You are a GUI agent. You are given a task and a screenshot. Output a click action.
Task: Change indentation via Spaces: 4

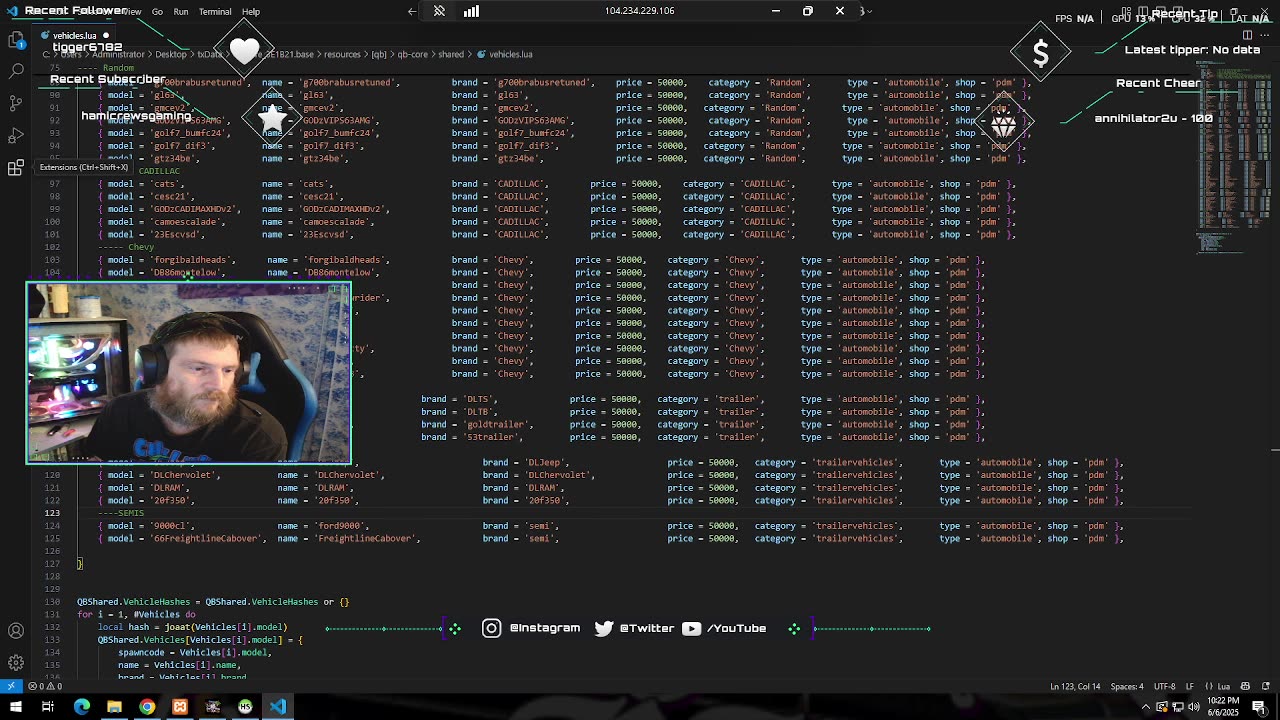pos(1127,686)
